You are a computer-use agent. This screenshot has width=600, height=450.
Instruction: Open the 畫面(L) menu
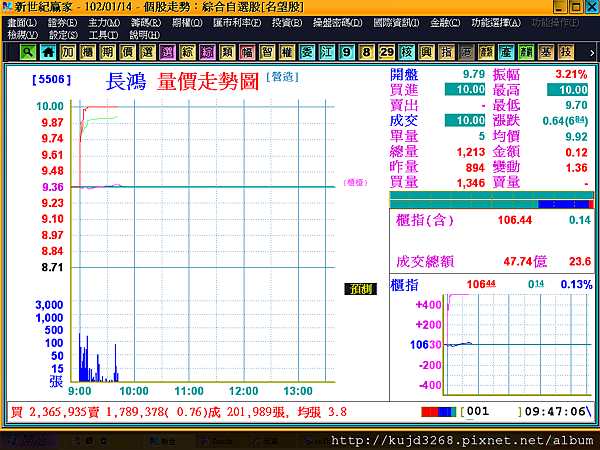[22, 23]
